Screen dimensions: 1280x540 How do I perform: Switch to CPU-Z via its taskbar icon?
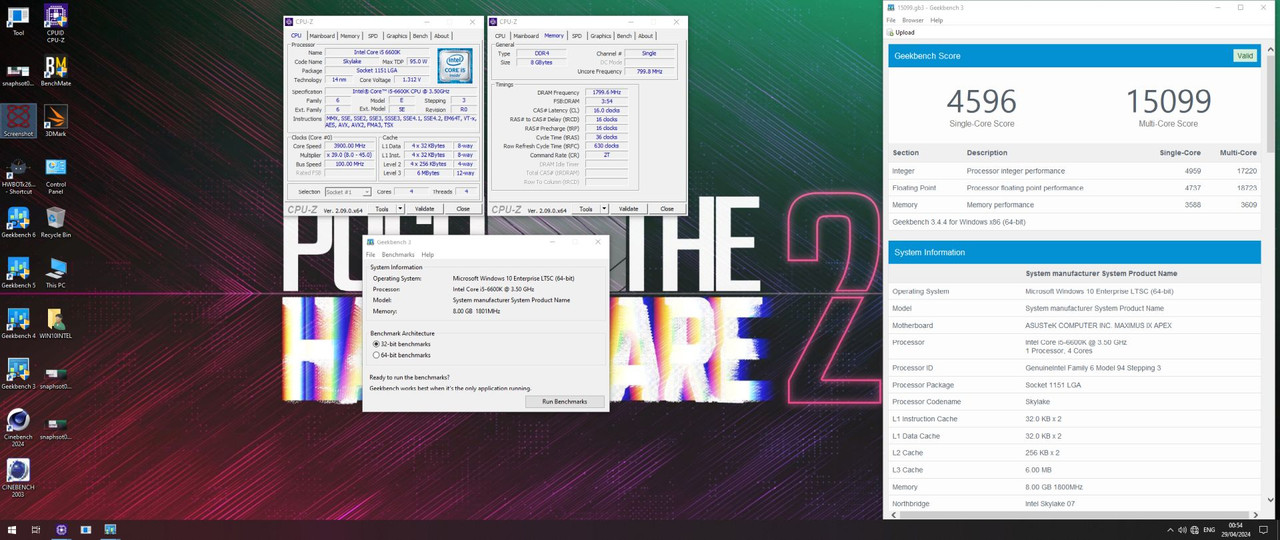tap(62, 529)
